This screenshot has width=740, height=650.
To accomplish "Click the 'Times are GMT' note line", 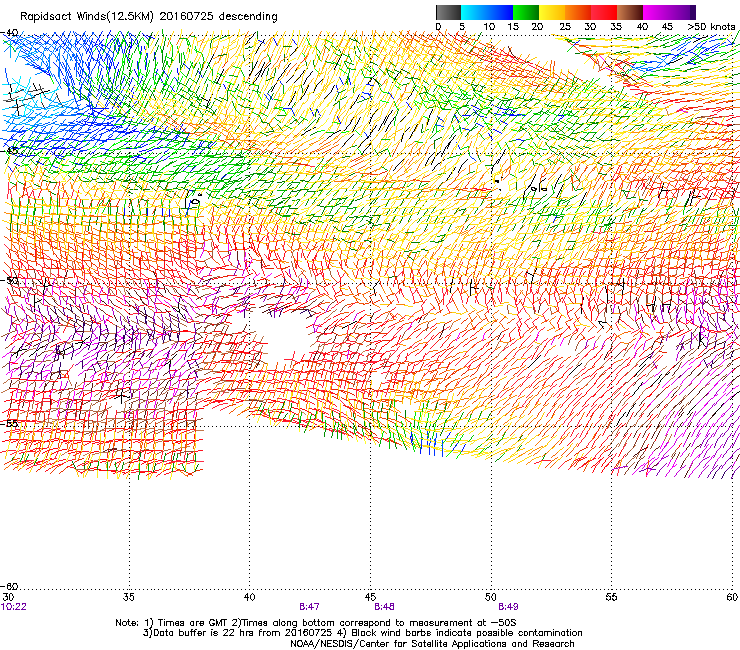I will click(x=316, y=623).
